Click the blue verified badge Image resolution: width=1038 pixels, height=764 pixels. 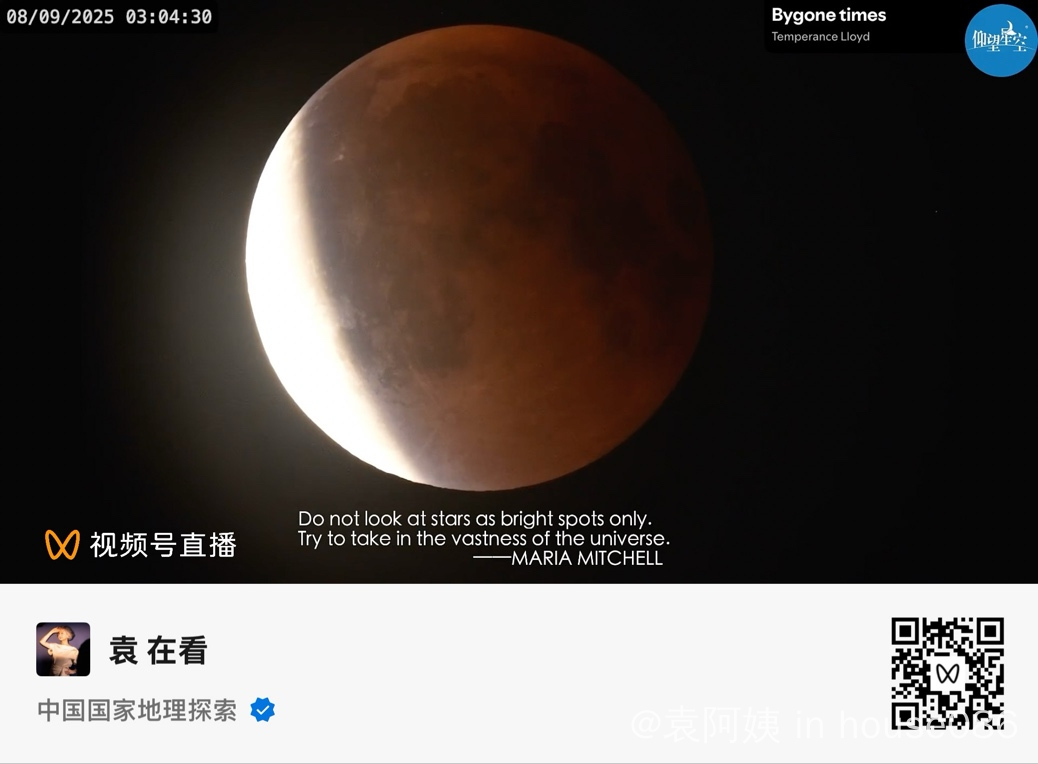click(263, 710)
